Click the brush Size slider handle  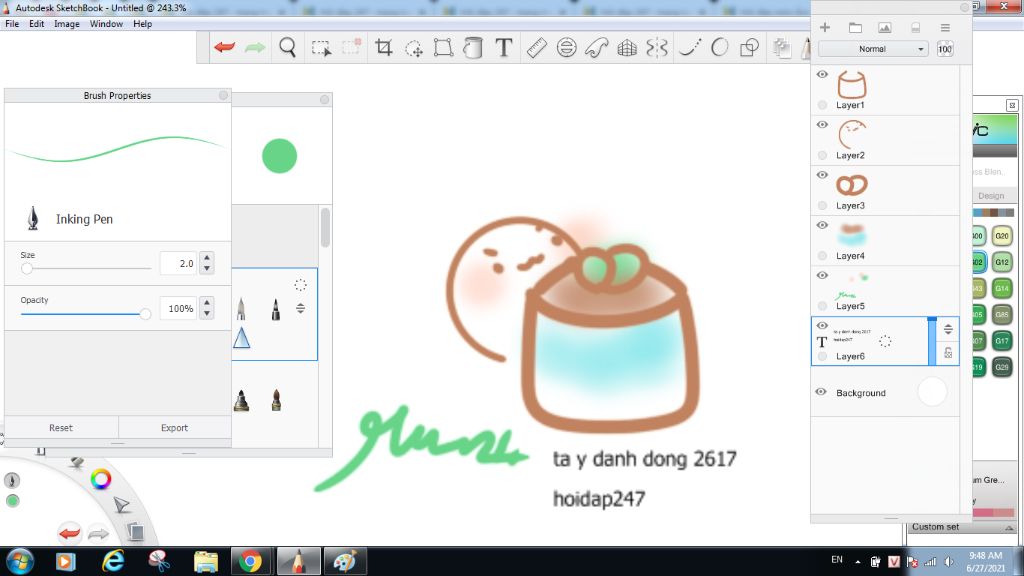[27, 268]
